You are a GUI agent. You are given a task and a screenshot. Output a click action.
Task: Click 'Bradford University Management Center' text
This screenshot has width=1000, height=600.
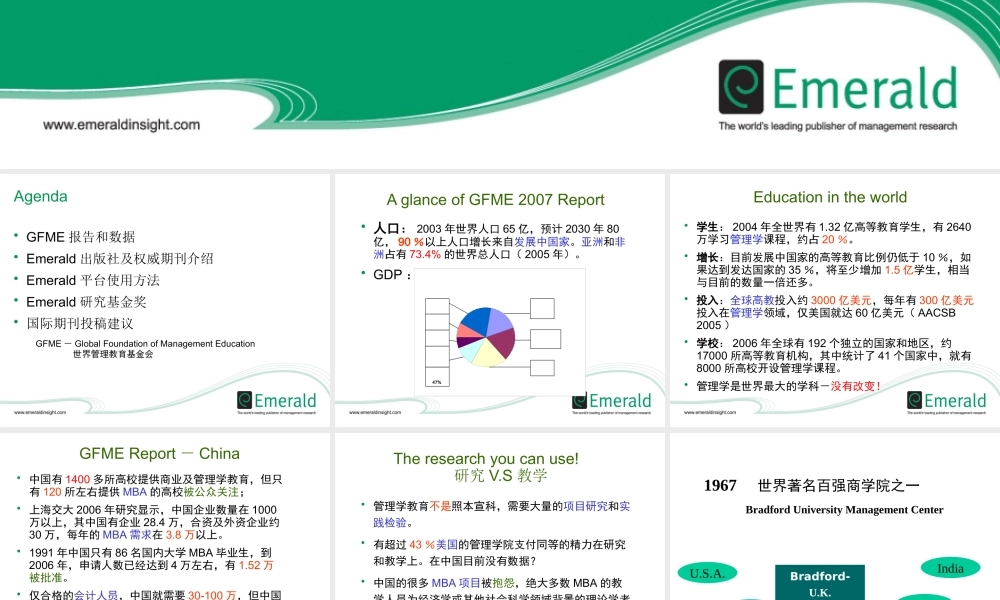pos(844,510)
